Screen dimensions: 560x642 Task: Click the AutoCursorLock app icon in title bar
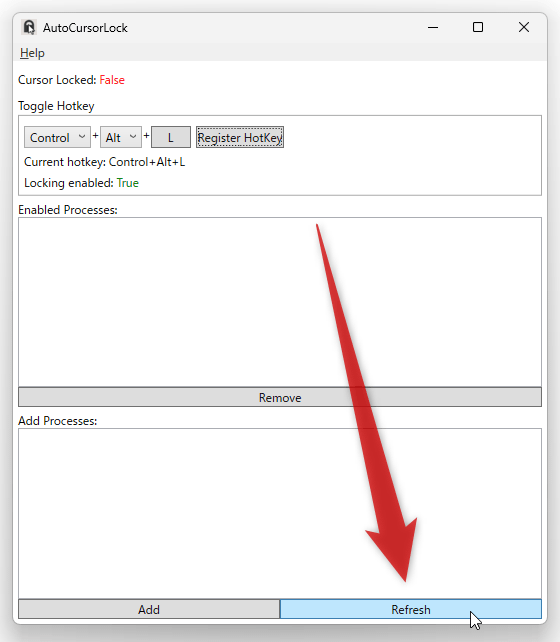[x=29, y=27]
